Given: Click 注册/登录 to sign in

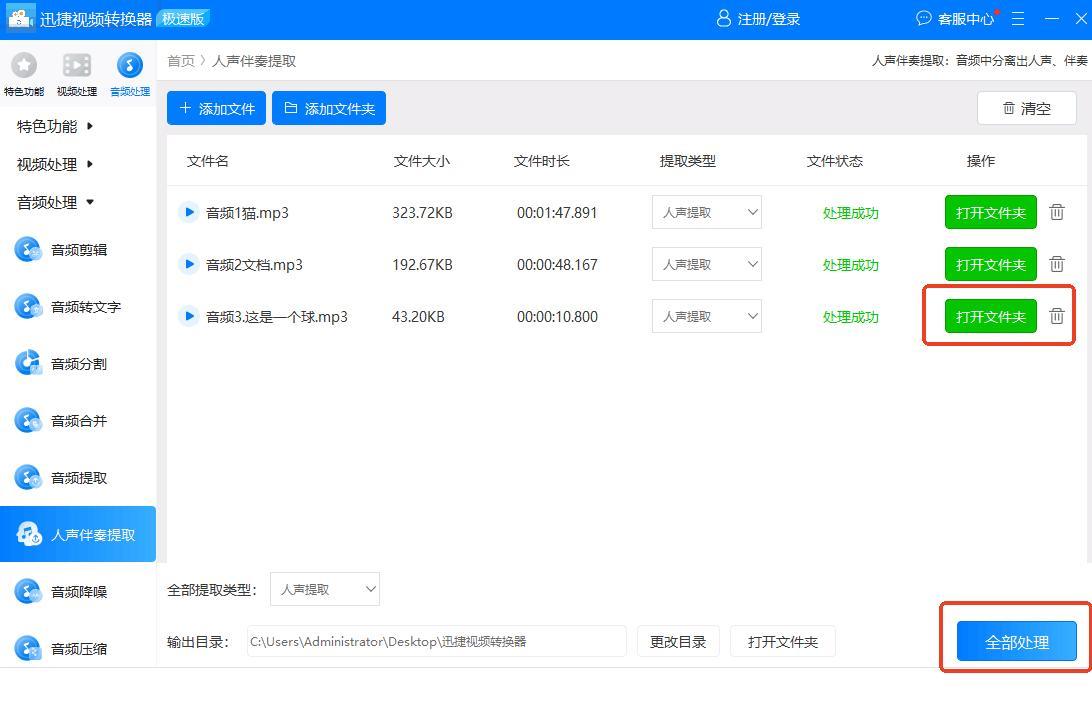Looking at the screenshot, I should [x=759, y=19].
